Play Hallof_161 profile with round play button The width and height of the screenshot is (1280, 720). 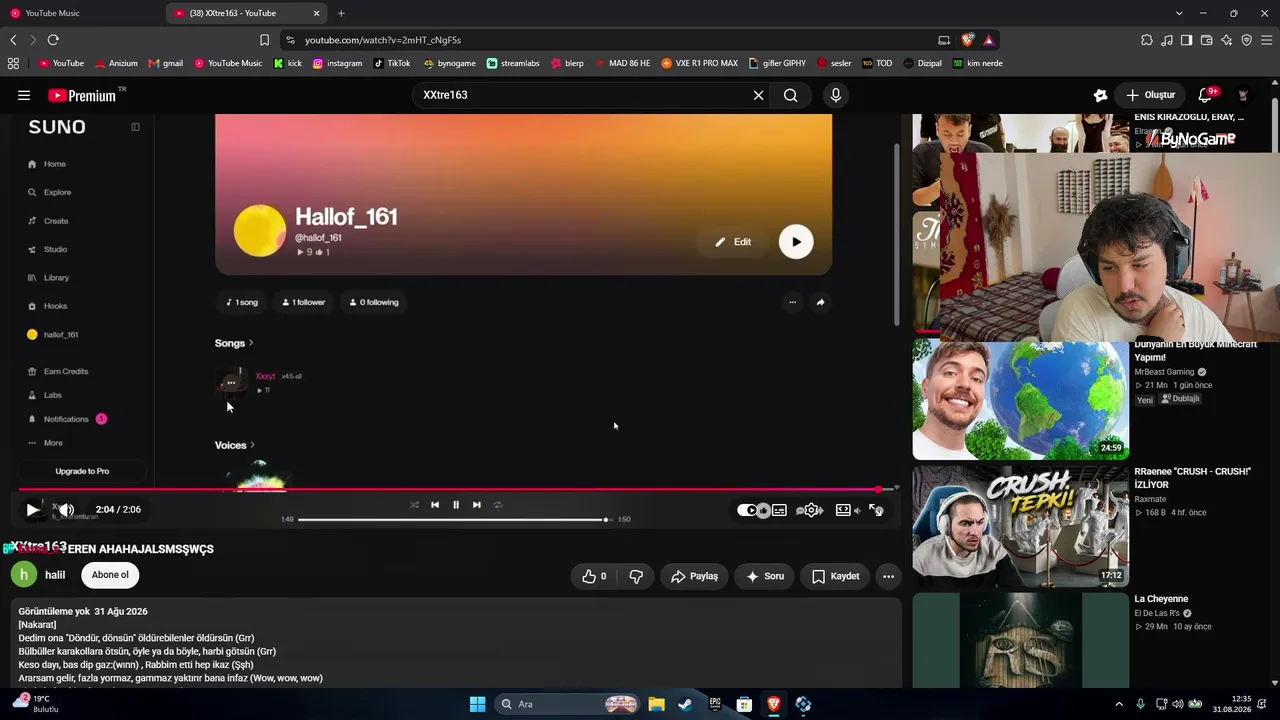[796, 241]
